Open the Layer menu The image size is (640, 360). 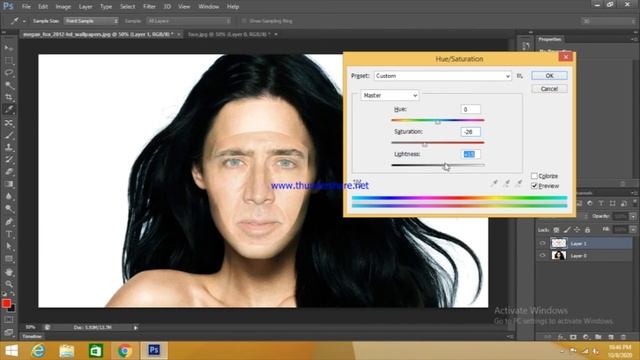85,7
